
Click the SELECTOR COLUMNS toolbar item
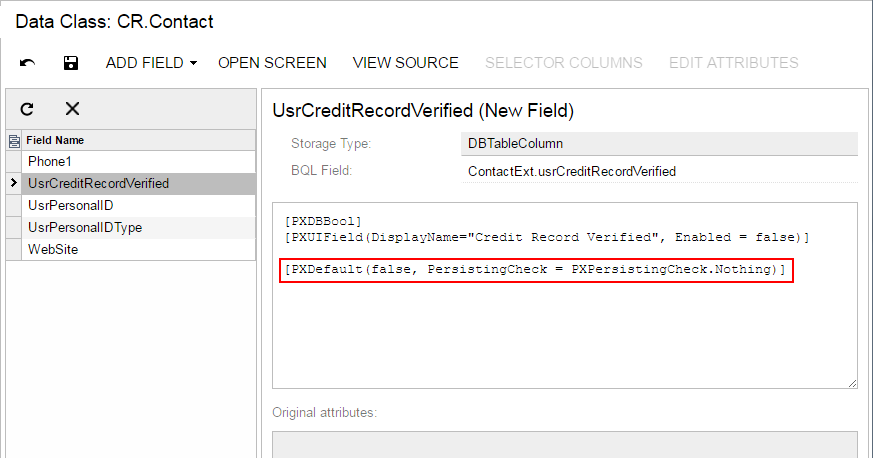tap(564, 63)
